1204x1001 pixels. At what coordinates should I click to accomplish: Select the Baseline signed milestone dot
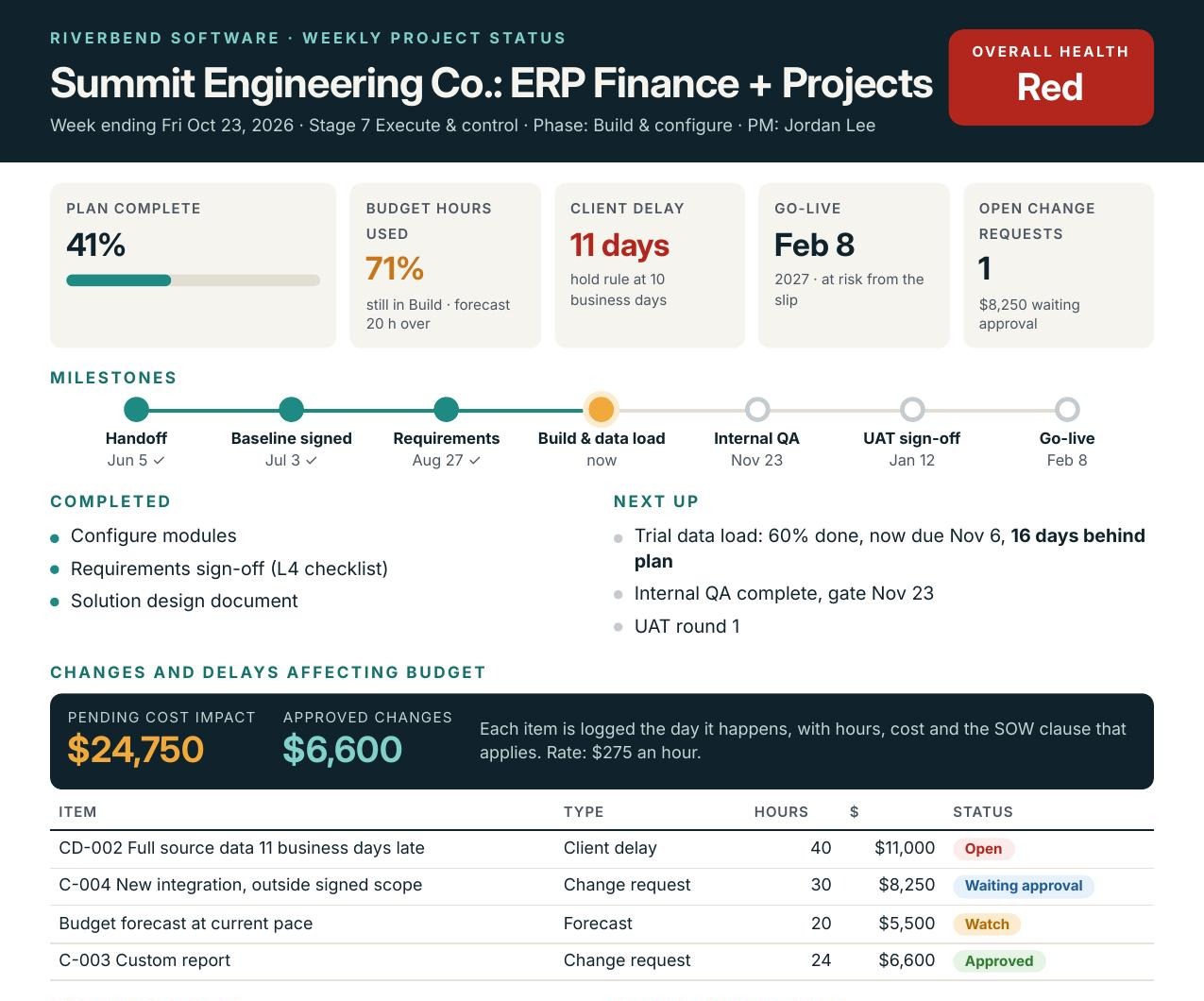click(292, 409)
